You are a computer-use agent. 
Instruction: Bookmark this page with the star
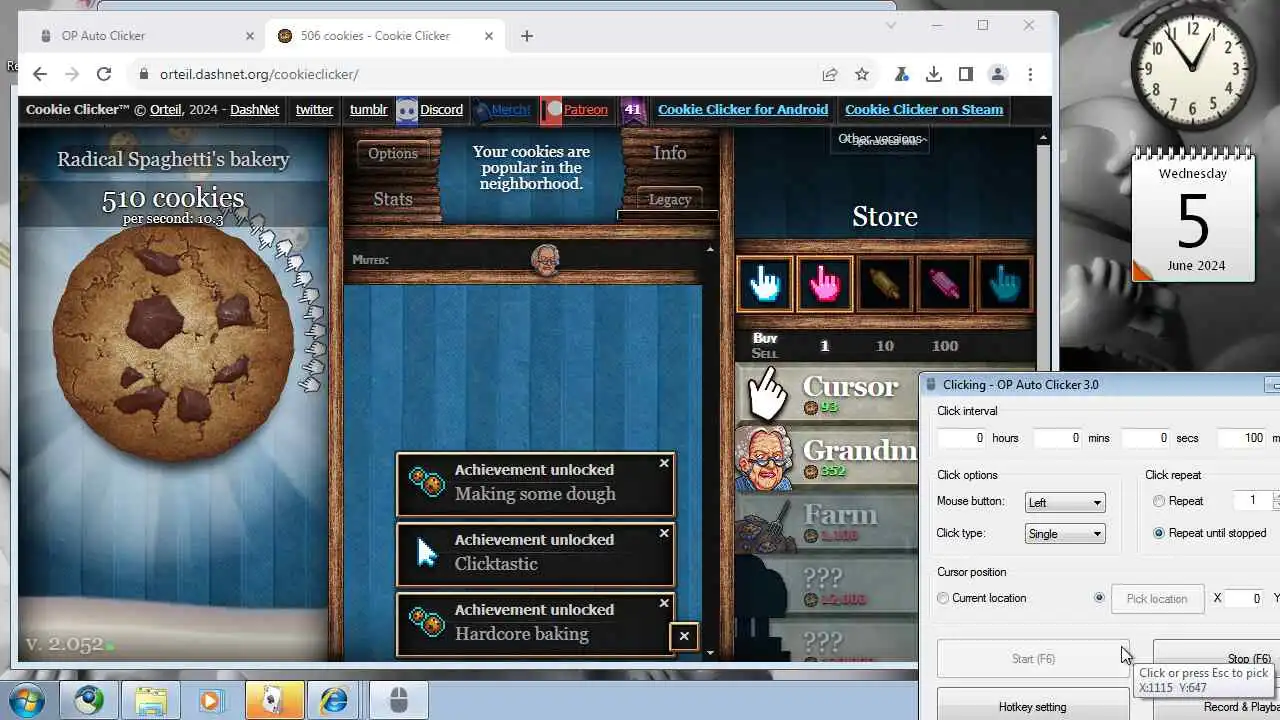pos(862,74)
